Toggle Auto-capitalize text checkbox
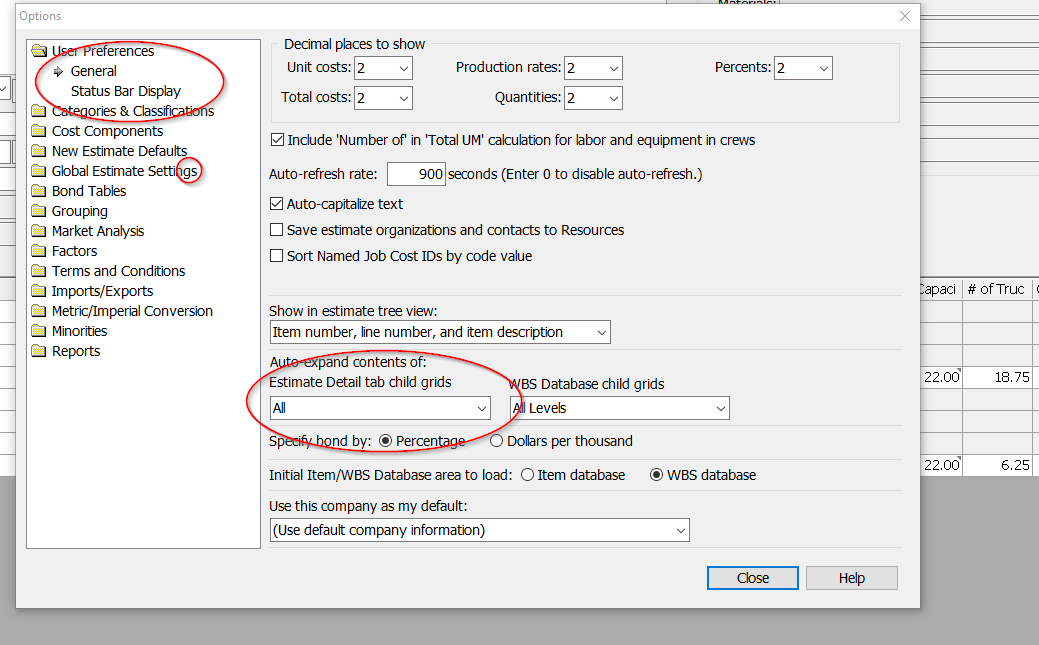 coord(277,204)
